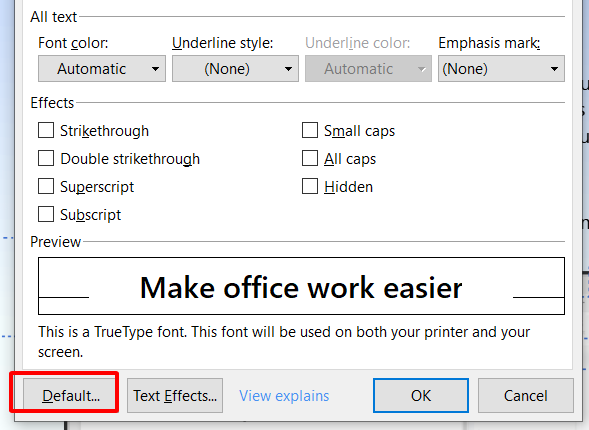589x430 pixels.
Task: Click the TrueType font description text
Action: [x=284, y=342]
